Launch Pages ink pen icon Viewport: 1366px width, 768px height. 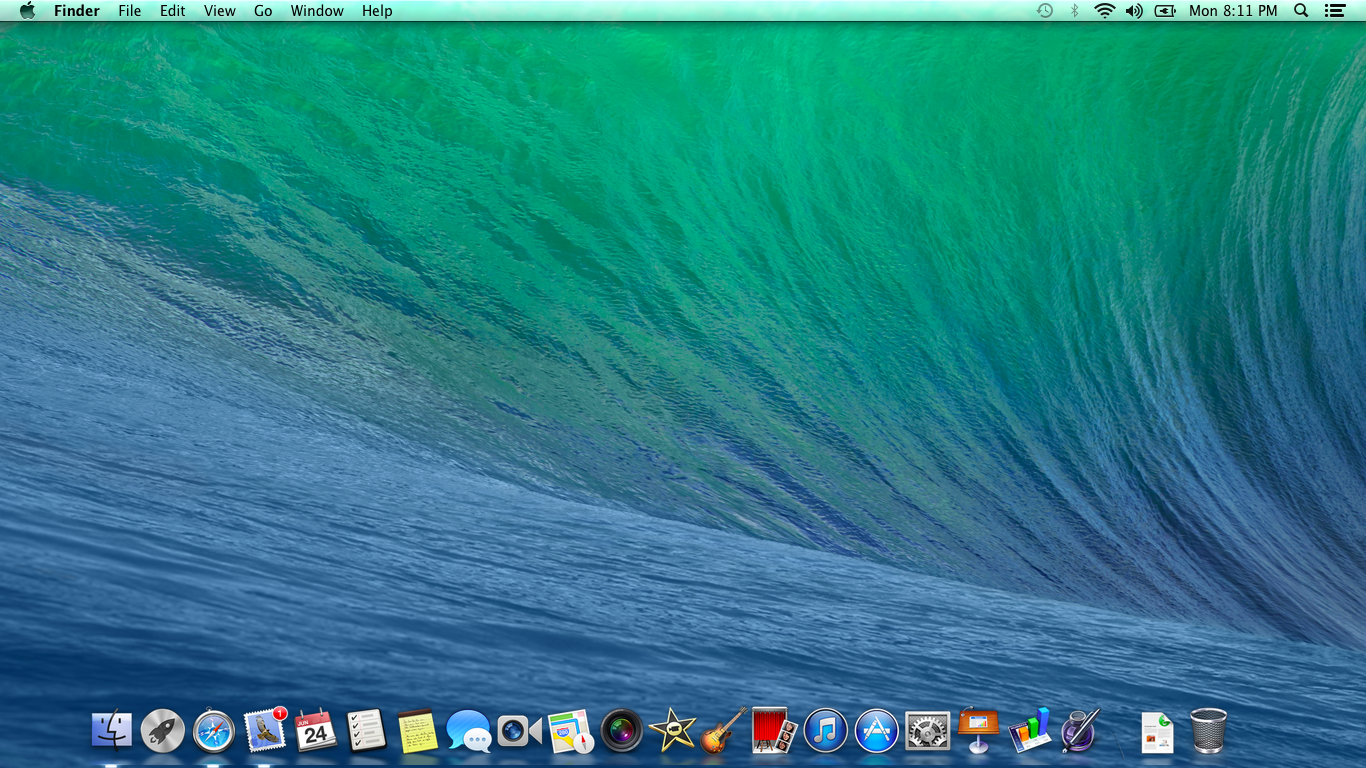[x=1081, y=730]
